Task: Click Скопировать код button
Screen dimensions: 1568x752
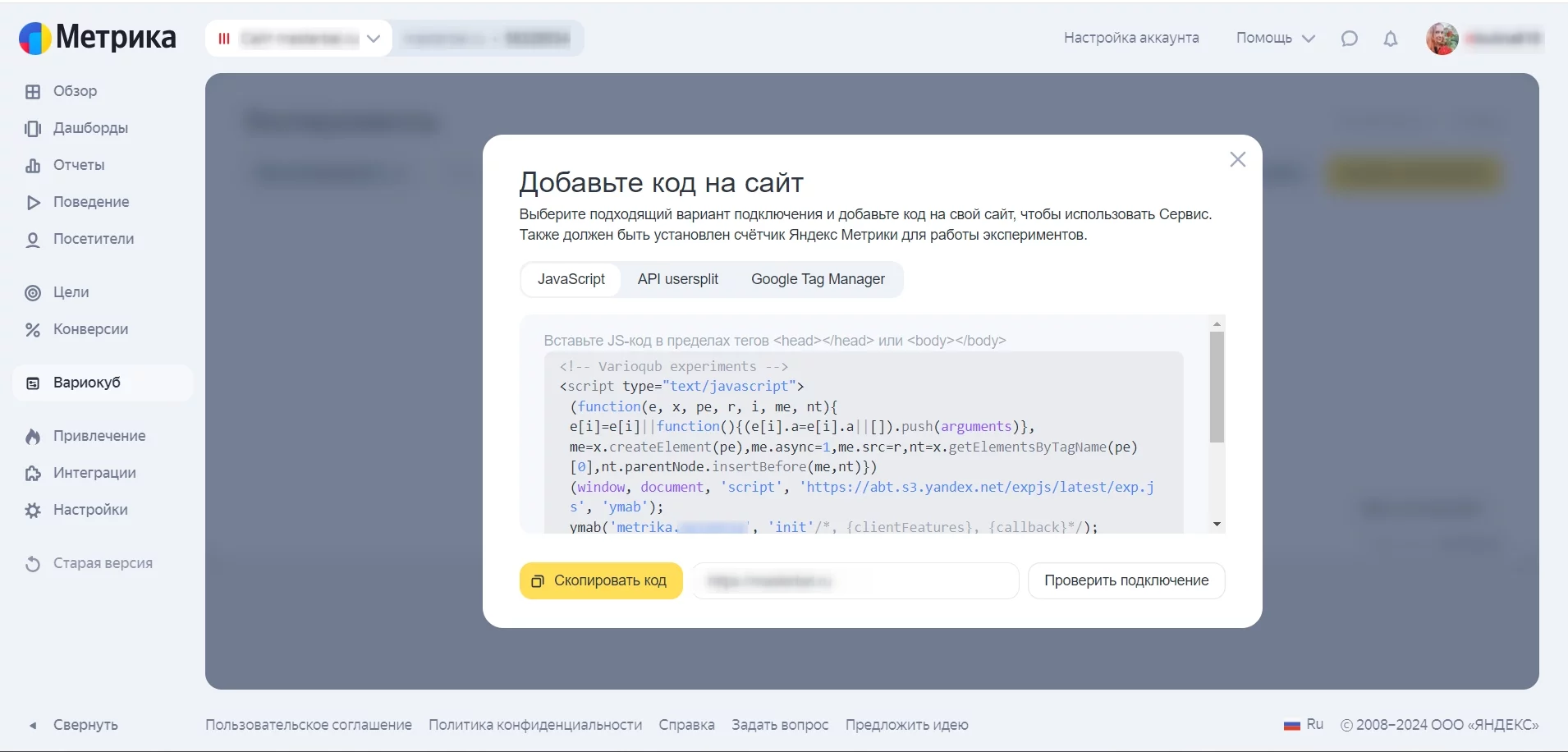Action: 601,580
